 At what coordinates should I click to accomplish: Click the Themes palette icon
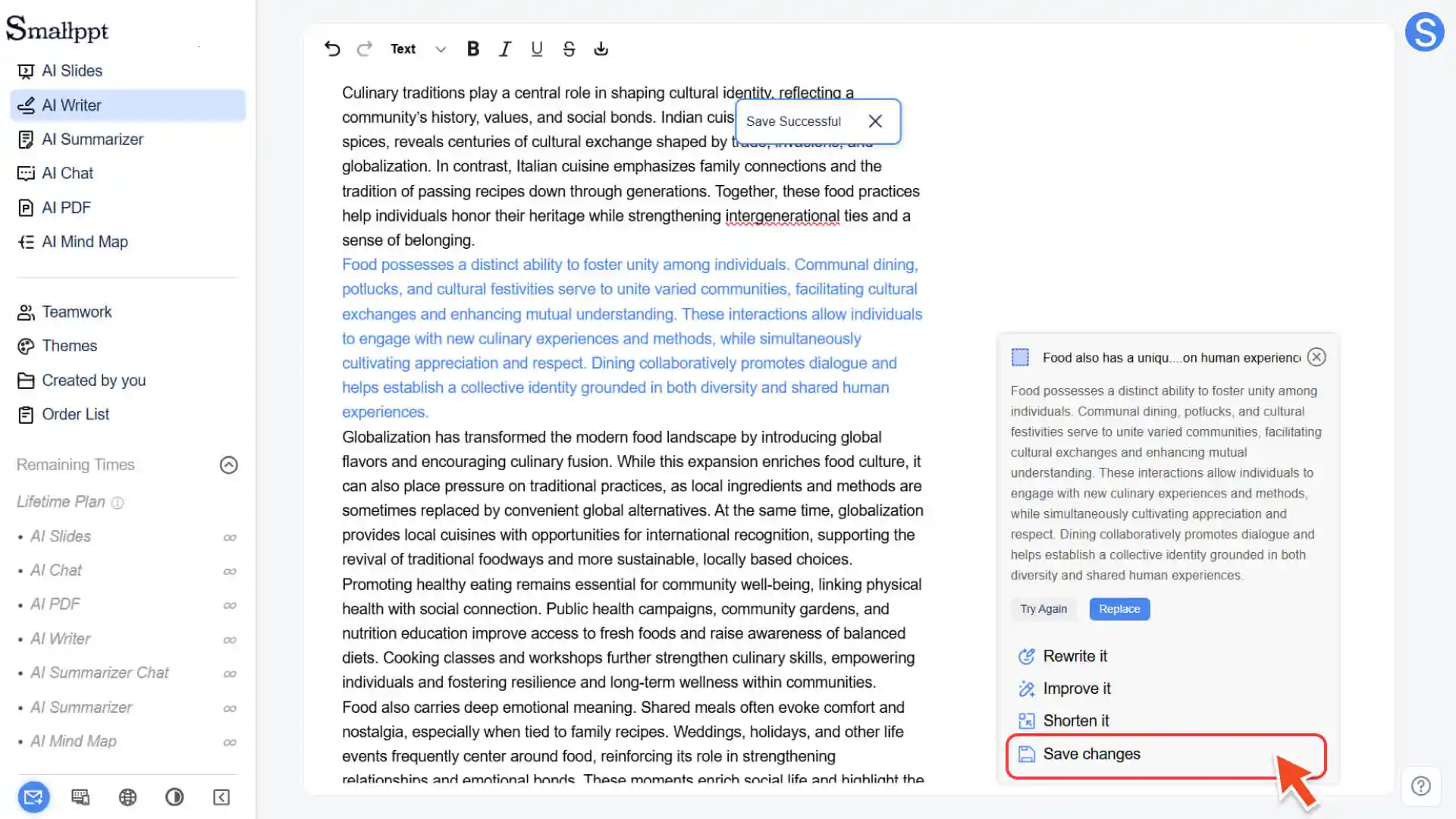[x=26, y=347]
